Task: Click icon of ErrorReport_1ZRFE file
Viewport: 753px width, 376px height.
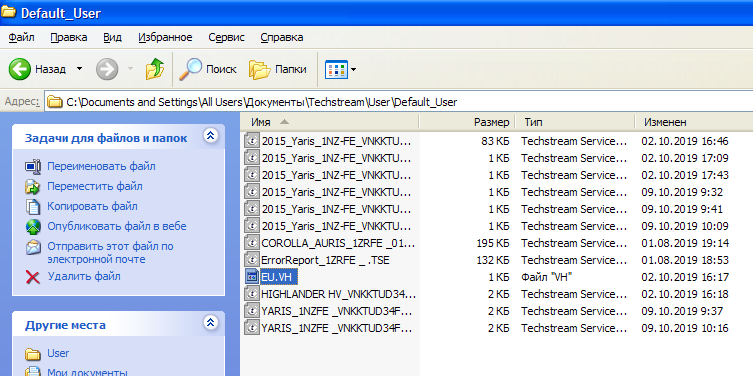Action: pyautogui.click(x=251, y=260)
